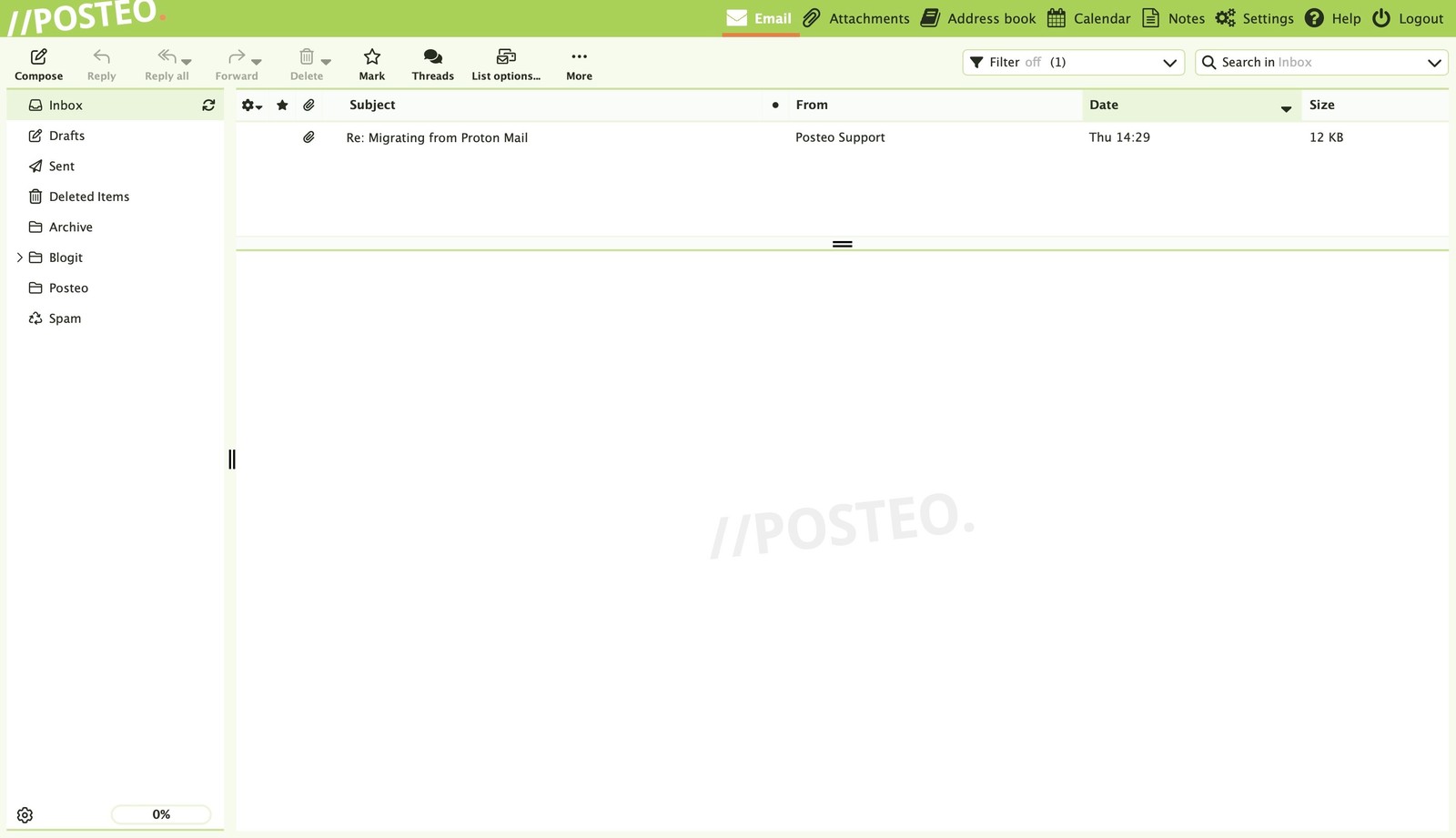
Task: Open the More actions menu
Action: [x=579, y=65]
